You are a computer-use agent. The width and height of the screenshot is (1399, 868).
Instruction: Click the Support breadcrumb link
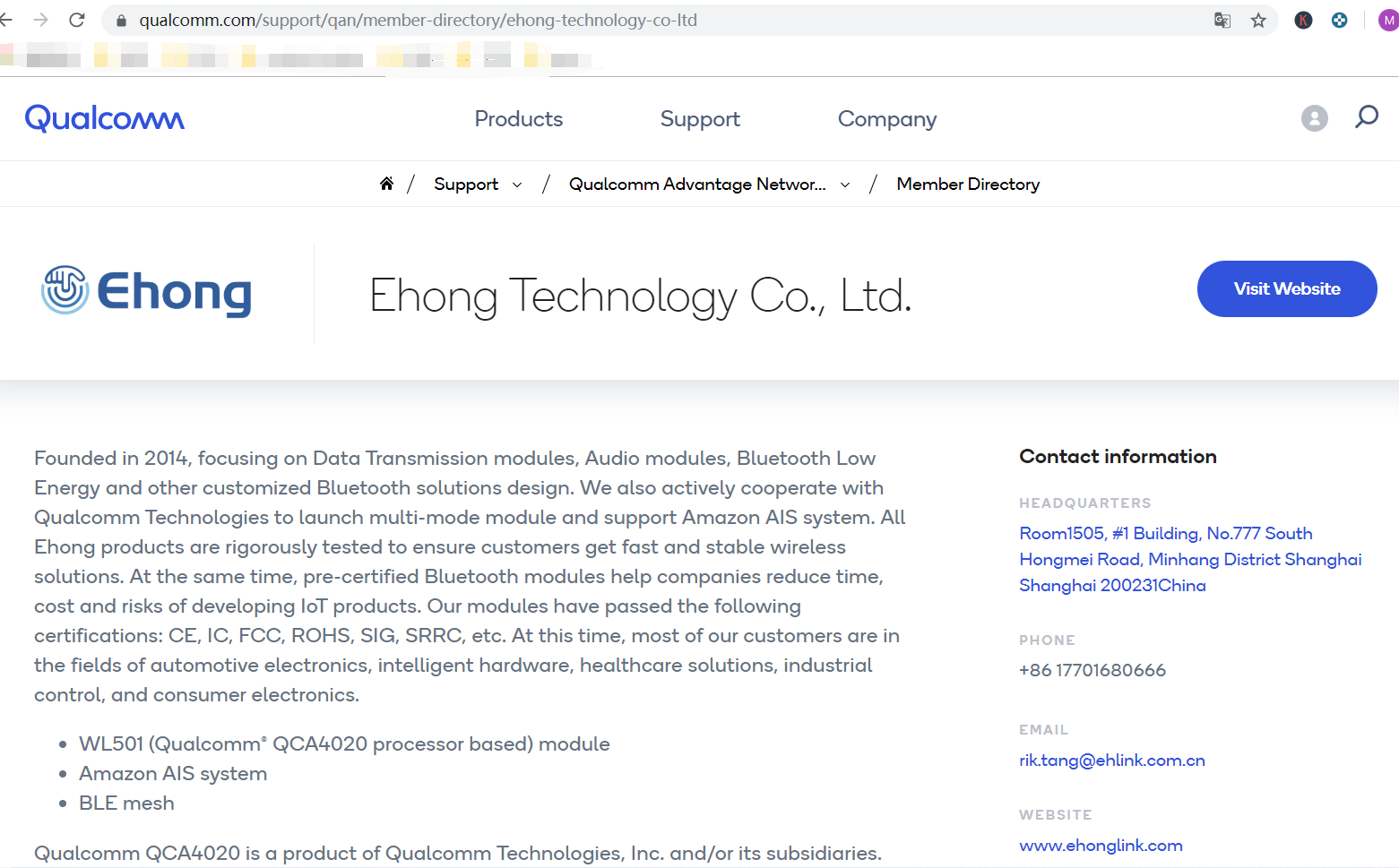(466, 184)
